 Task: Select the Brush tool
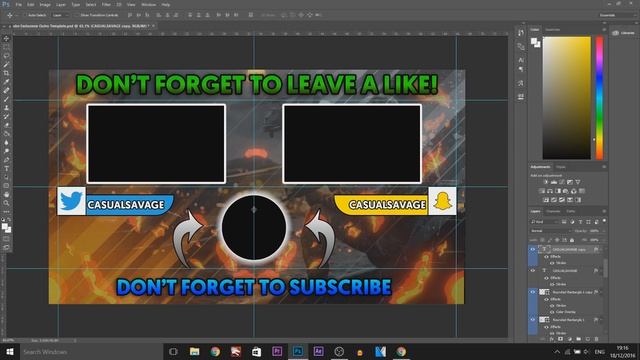coord(6,99)
